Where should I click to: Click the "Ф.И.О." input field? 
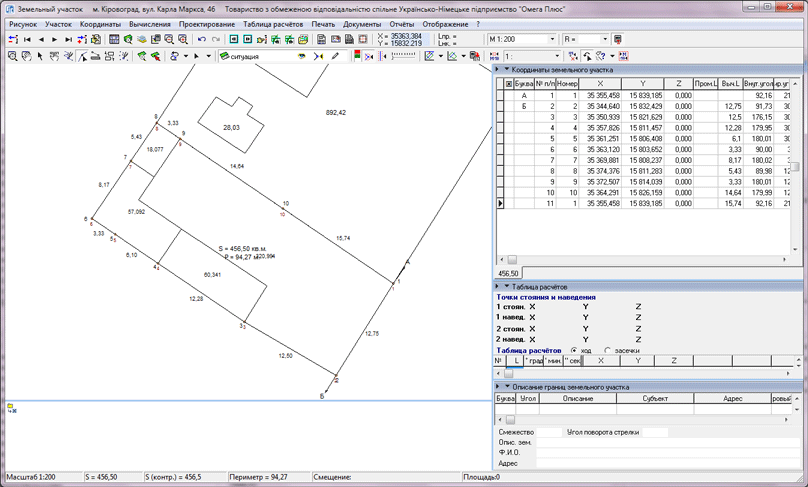[660, 453]
